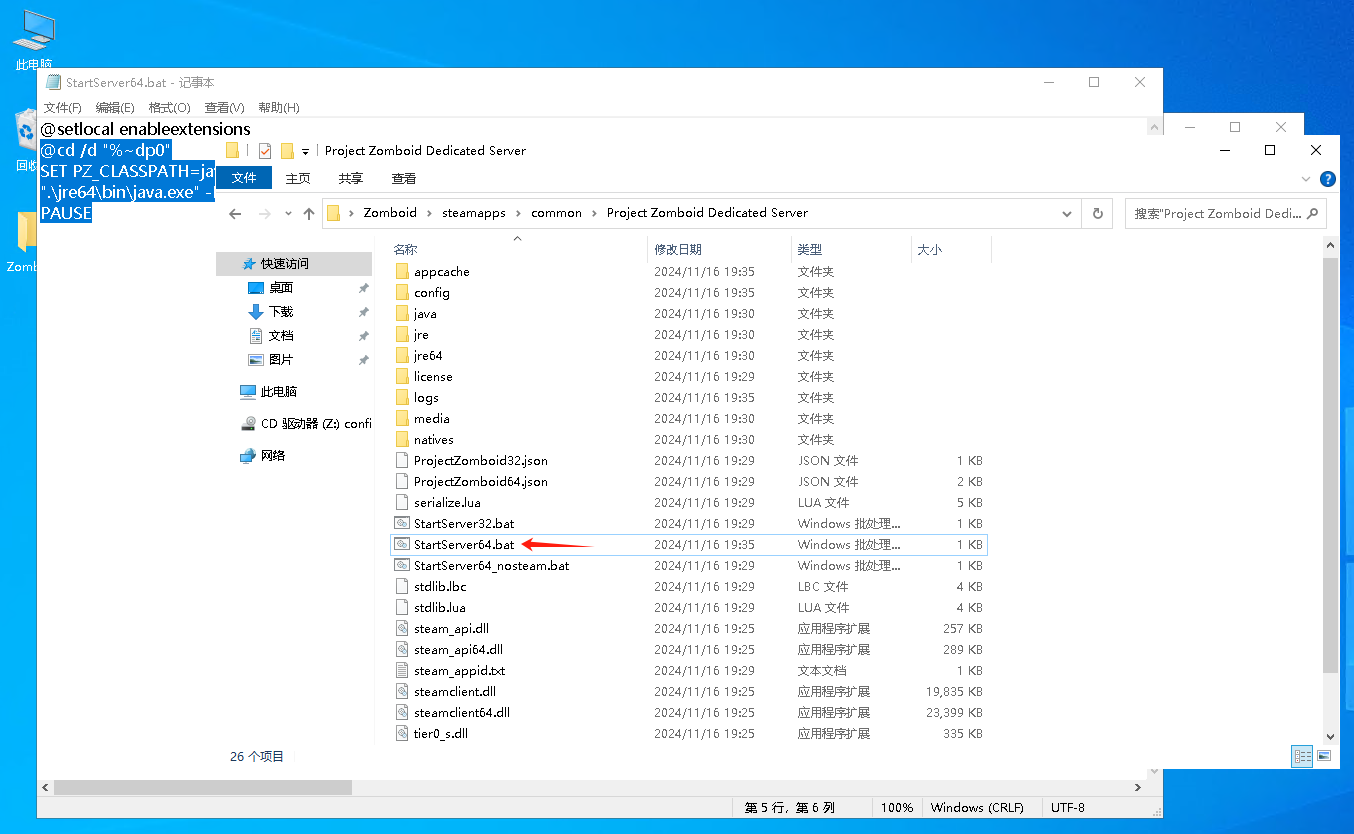Image resolution: width=1354 pixels, height=834 pixels.
Task: Click the steam_api.dll file icon
Action: click(x=402, y=629)
